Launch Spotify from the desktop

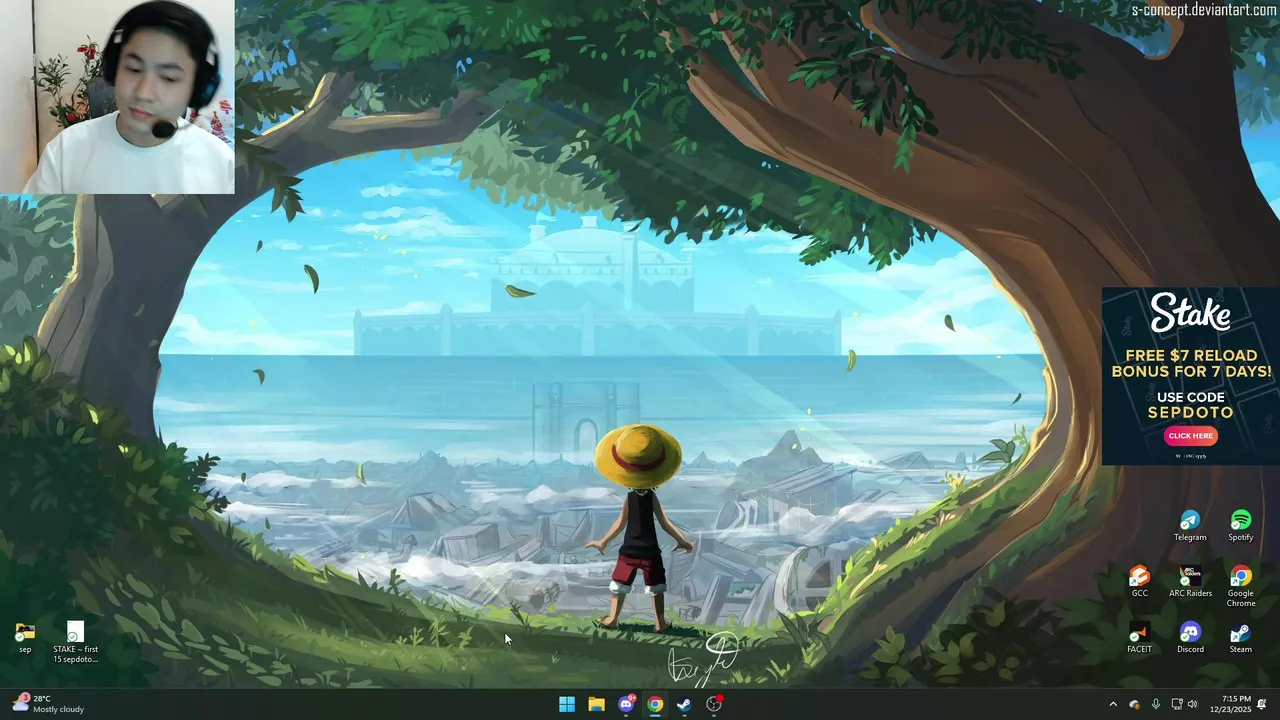[x=1241, y=525]
